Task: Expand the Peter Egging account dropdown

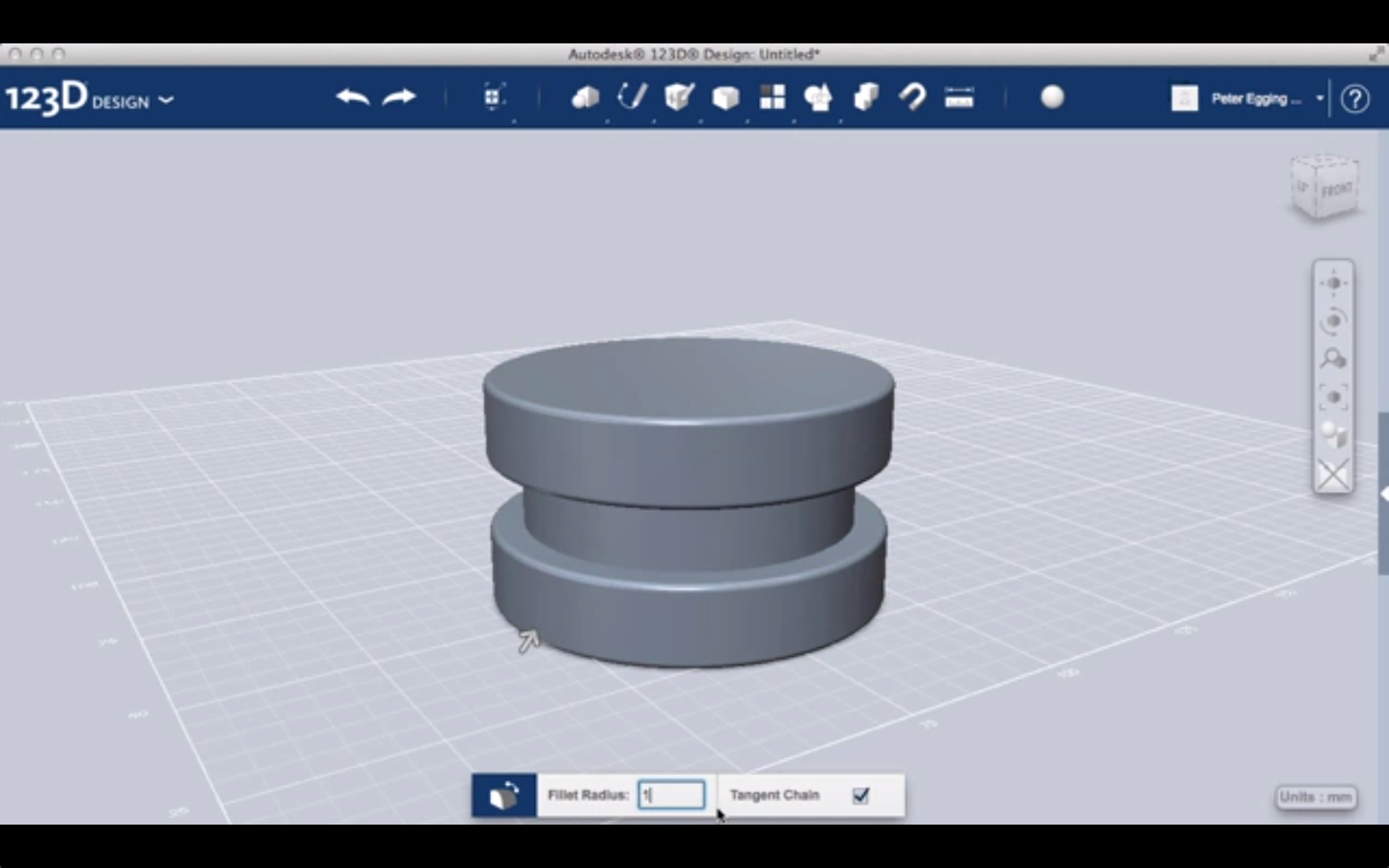Action: coord(1320,98)
